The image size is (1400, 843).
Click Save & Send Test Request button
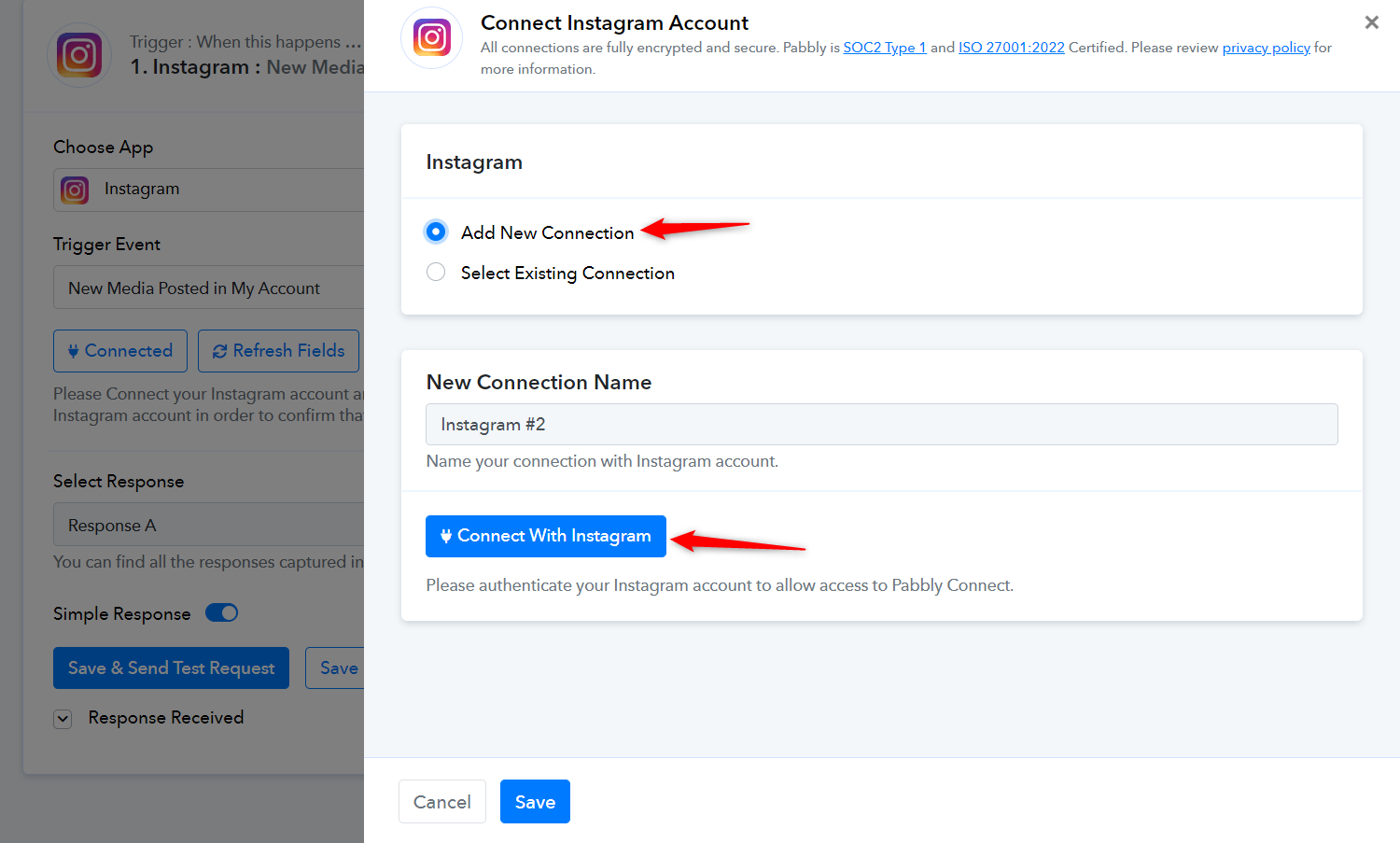(x=171, y=668)
